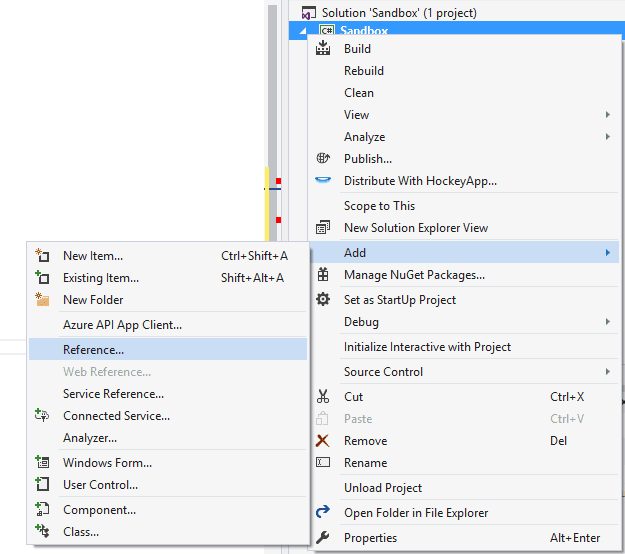The height and width of the screenshot is (554, 625).
Task: Choose Rebuild from the context menu
Action: [x=364, y=71]
